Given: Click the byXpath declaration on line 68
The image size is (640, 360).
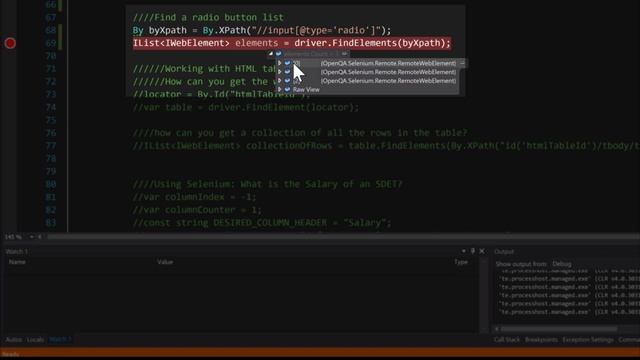Looking at the screenshot, I should pos(167,30).
